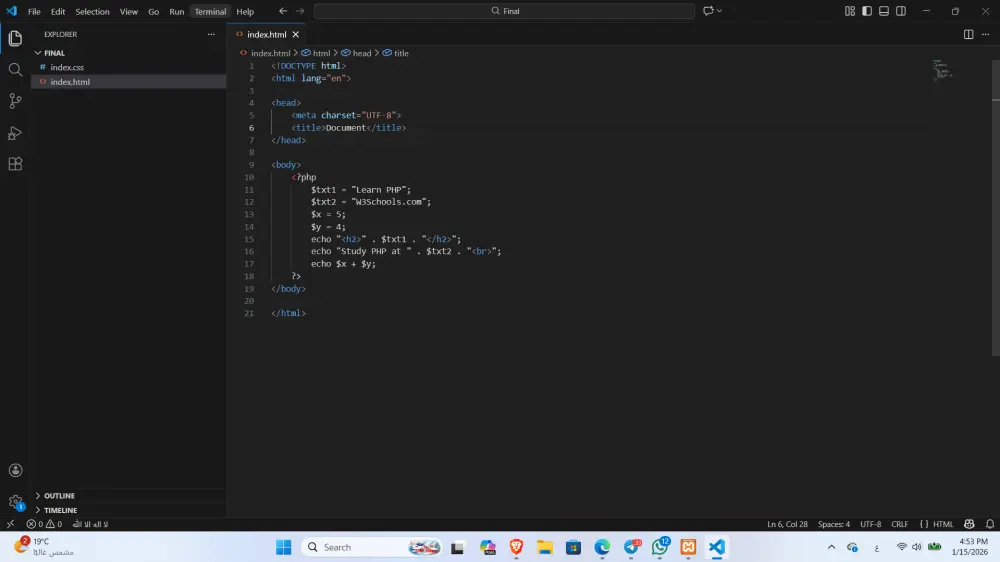Select index.html in the explorer tree
Image resolution: width=1000 pixels, height=562 pixels.
pos(128,82)
